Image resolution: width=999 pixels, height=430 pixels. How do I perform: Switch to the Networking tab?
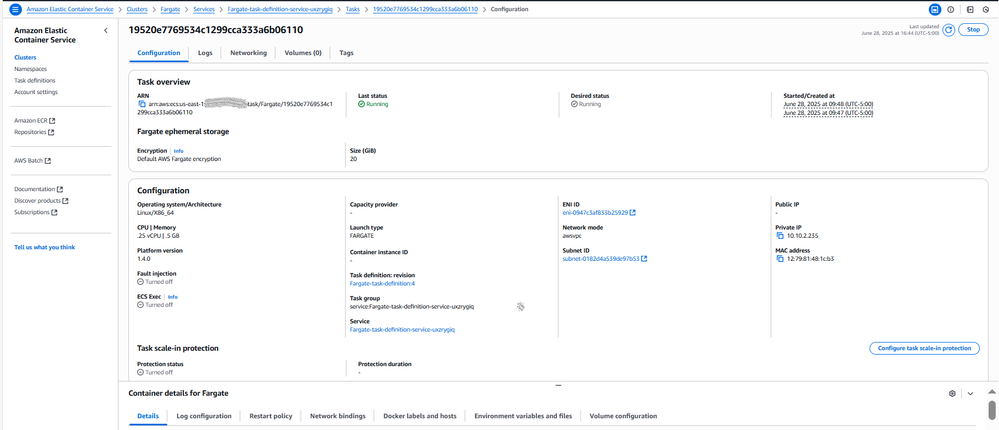click(248, 53)
